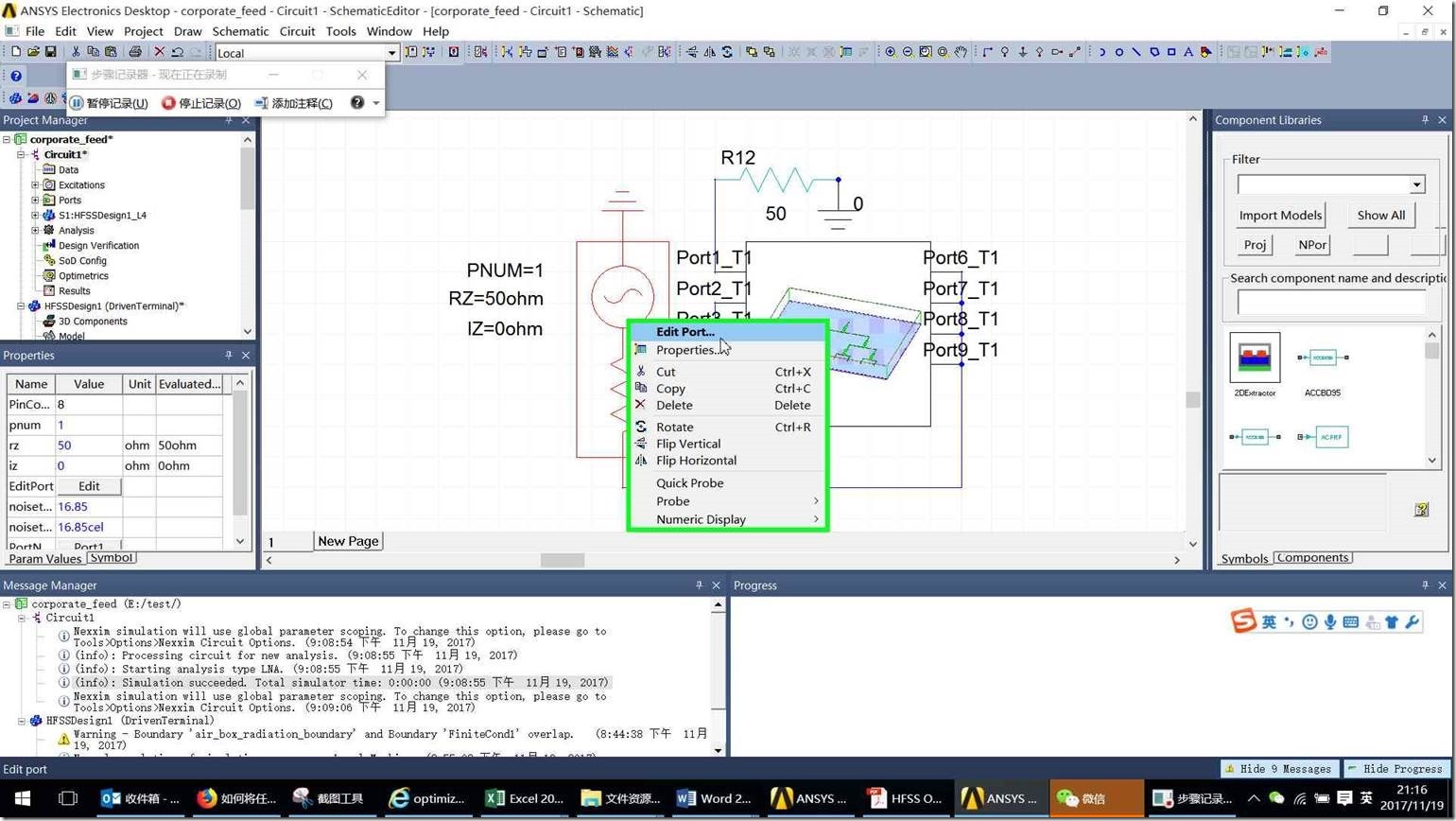
Task: Expand the S1:HFSSDesign1_L4 tree node
Action: pos(35,216)
